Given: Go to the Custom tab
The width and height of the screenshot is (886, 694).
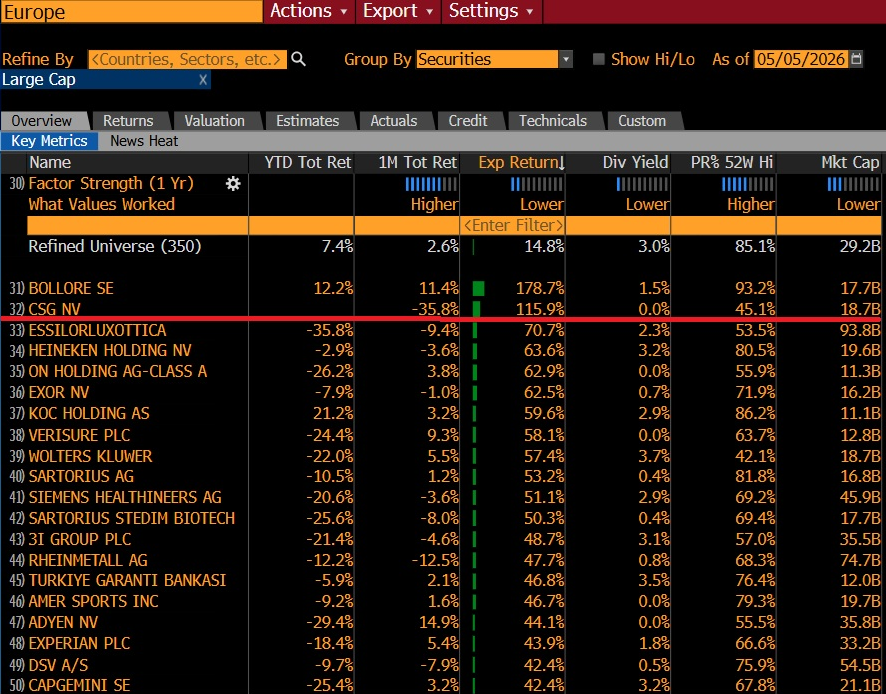Looking at the screenshot, I should [642, 121].
